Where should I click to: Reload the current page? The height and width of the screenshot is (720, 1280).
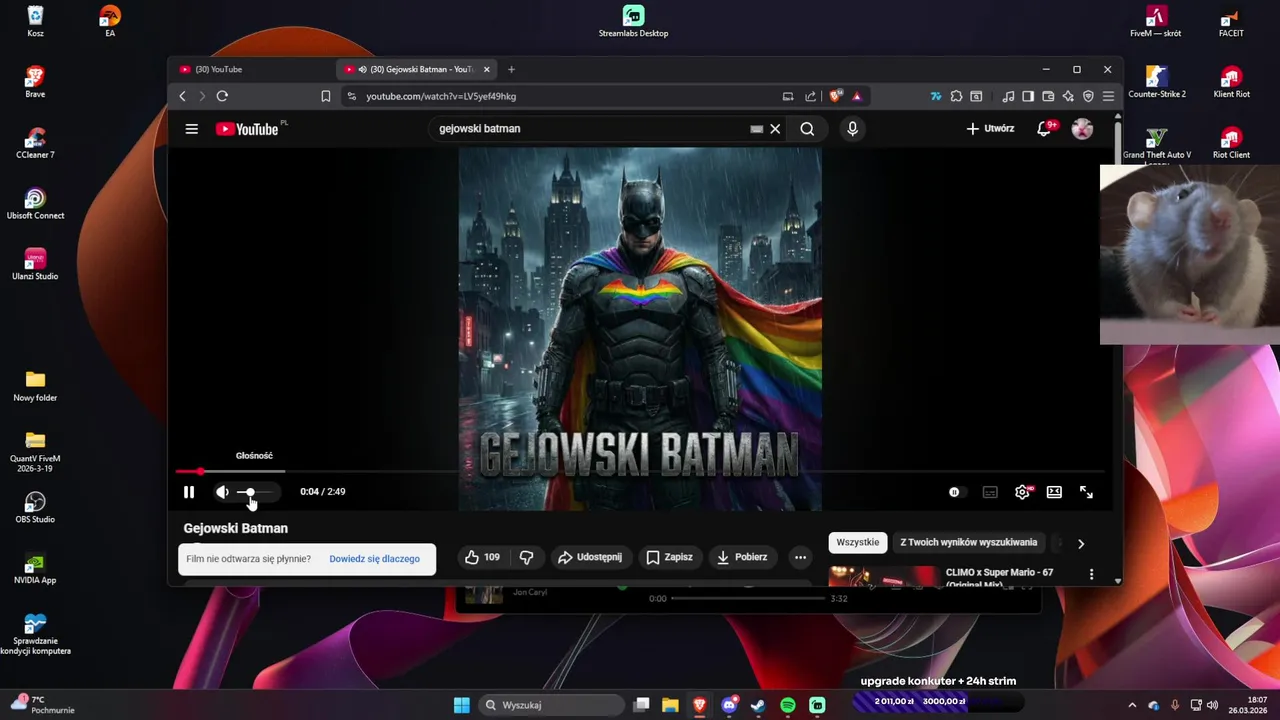coord(222,96)
